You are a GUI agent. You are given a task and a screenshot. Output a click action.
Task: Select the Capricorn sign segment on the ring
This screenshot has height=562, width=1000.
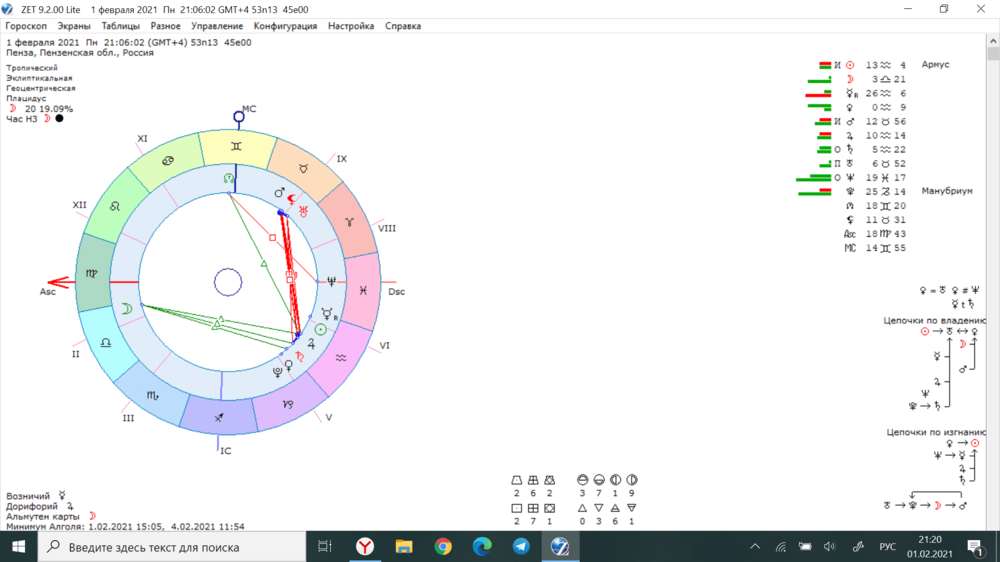tap(288, 403)
